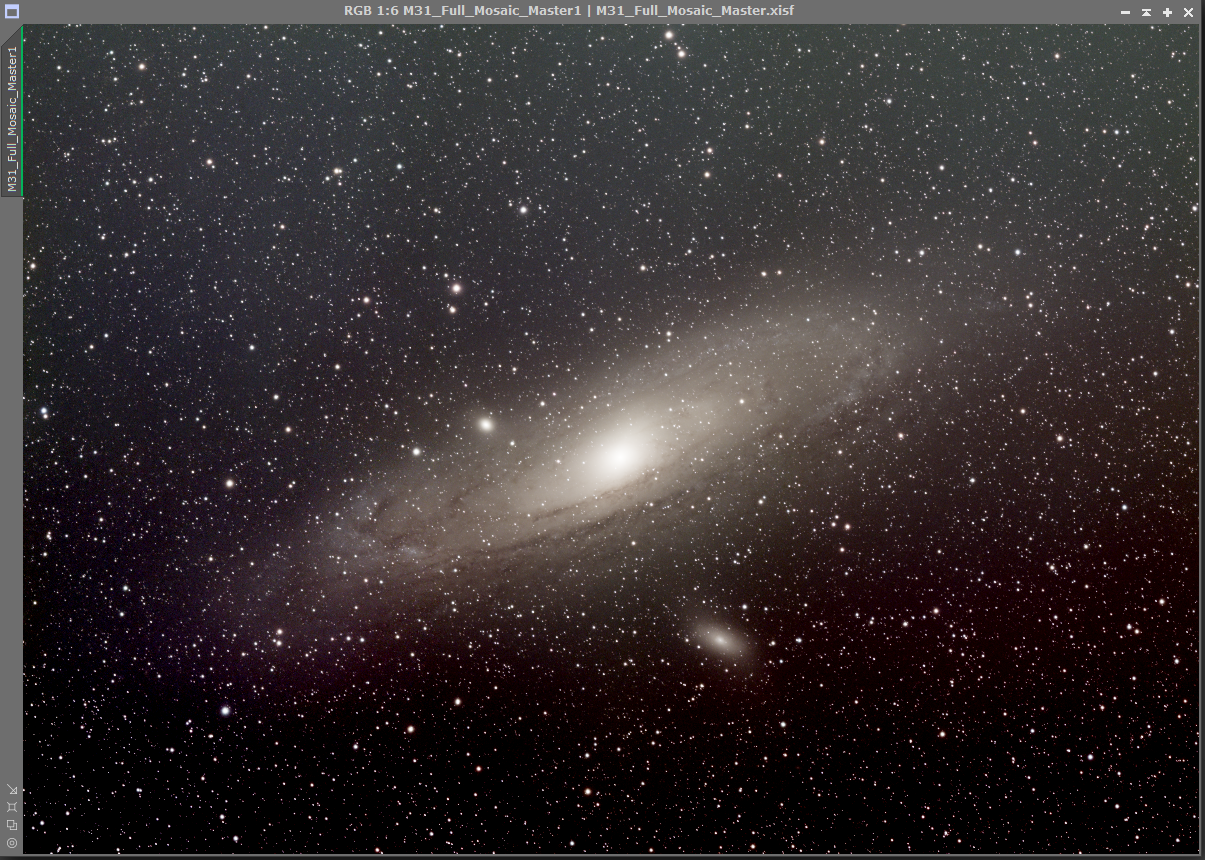Click the overlapping squares duplicate icon

tap(12, 825)
